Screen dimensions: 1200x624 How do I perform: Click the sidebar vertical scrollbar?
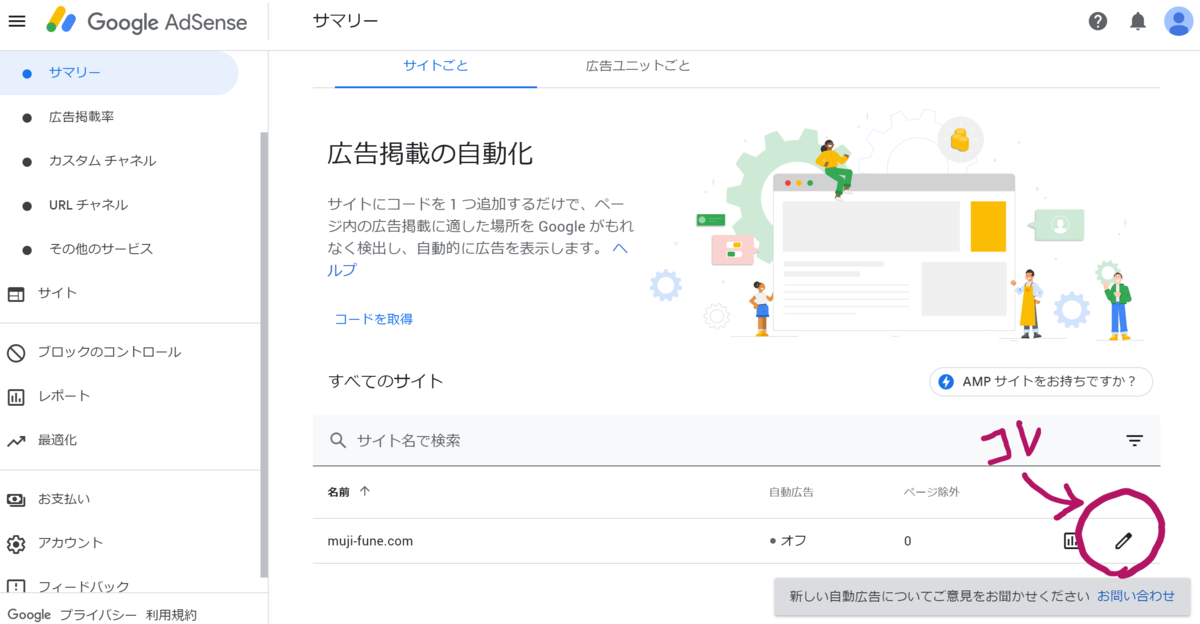coord(263,355)
